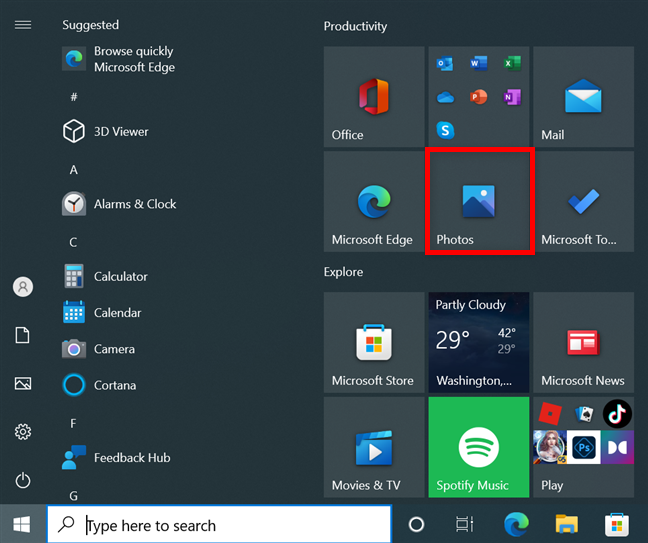Open Calculator from the app list
The width and height of the screenshot is (648, 543).
(105, 276)
